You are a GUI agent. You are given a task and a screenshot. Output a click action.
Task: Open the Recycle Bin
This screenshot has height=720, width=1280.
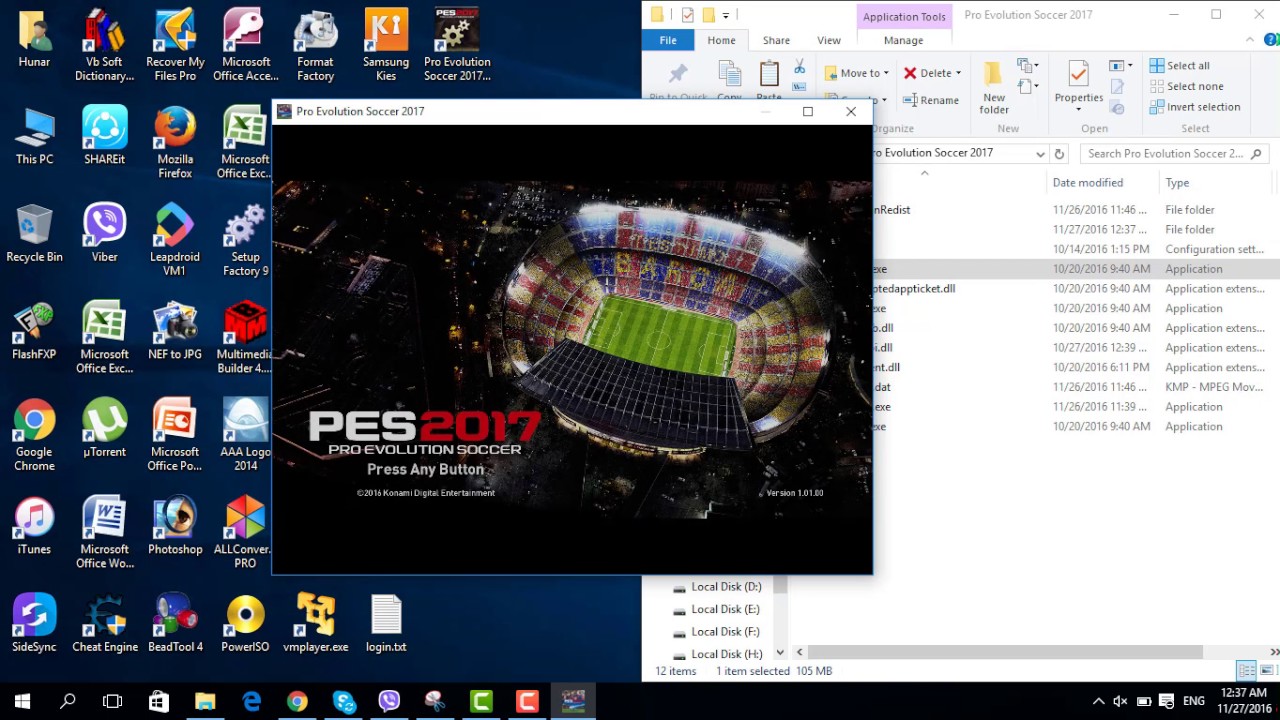coord(34,233)
